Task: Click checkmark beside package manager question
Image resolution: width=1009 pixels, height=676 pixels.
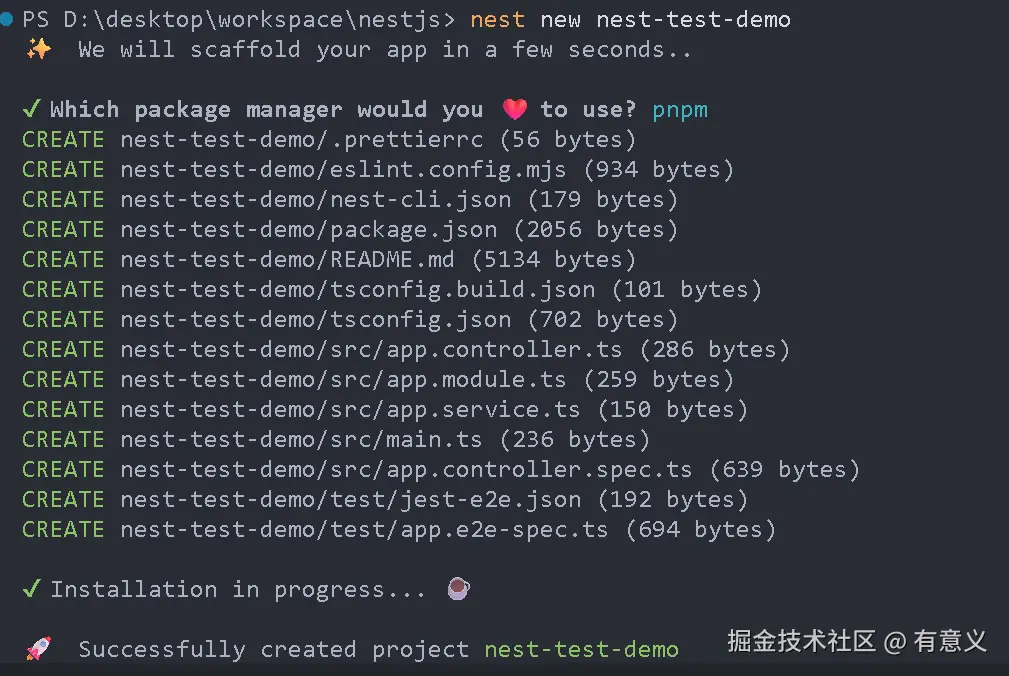Action: point(32,109)
